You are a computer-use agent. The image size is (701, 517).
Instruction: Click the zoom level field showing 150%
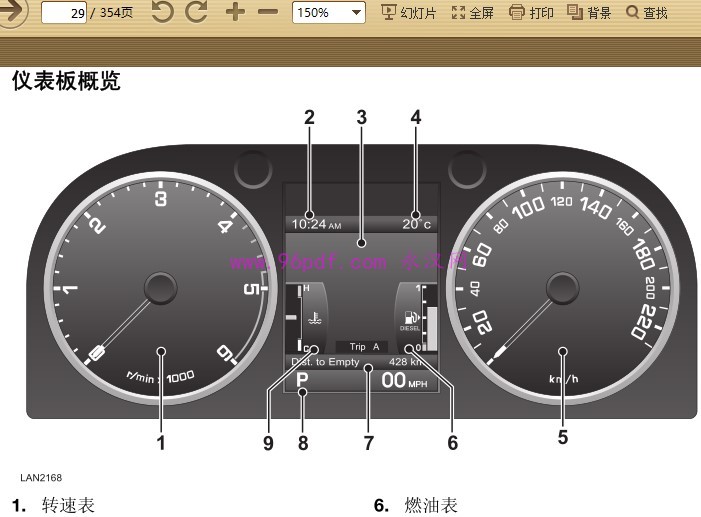[x=328, y=13]
